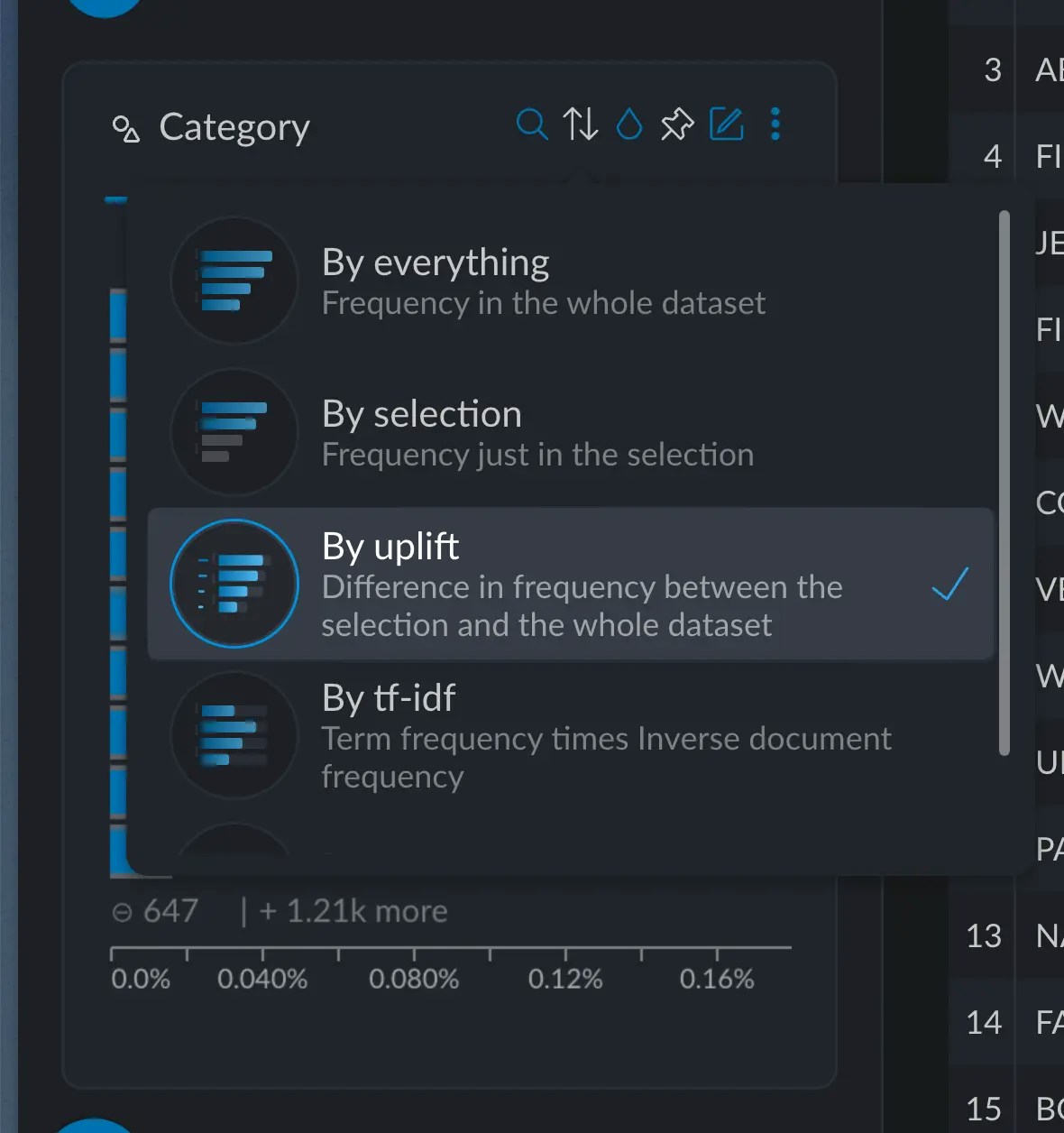Select the droplet filter icon

pos(629,125)
